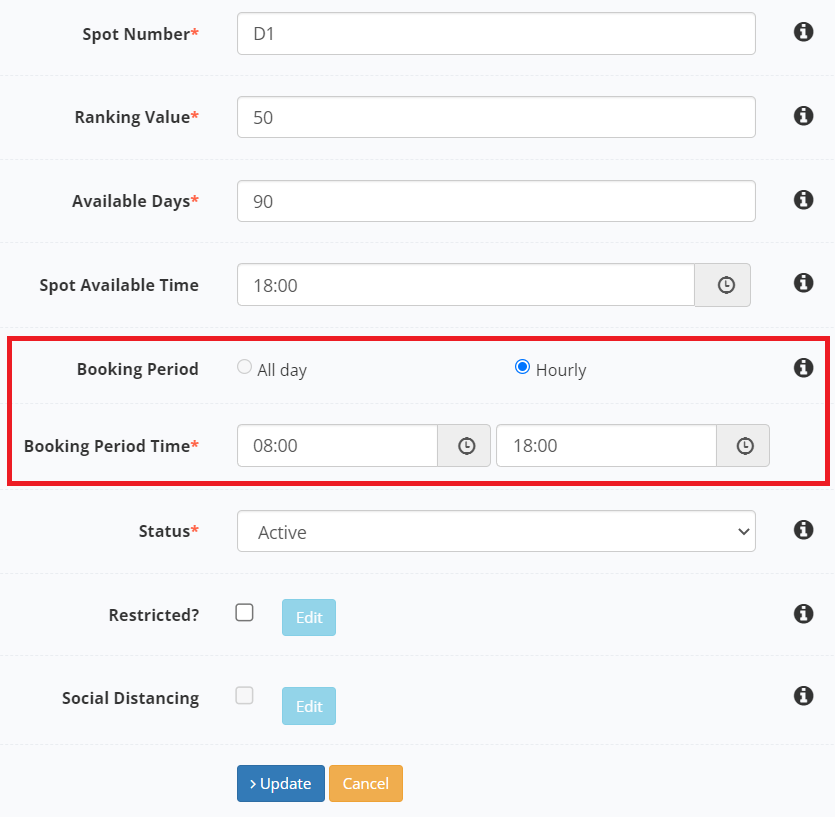Screen dimensions: 835x817
Task: Open clock picker for 18:00 end time
Action: pyautogui.click(x=743, y=446)
